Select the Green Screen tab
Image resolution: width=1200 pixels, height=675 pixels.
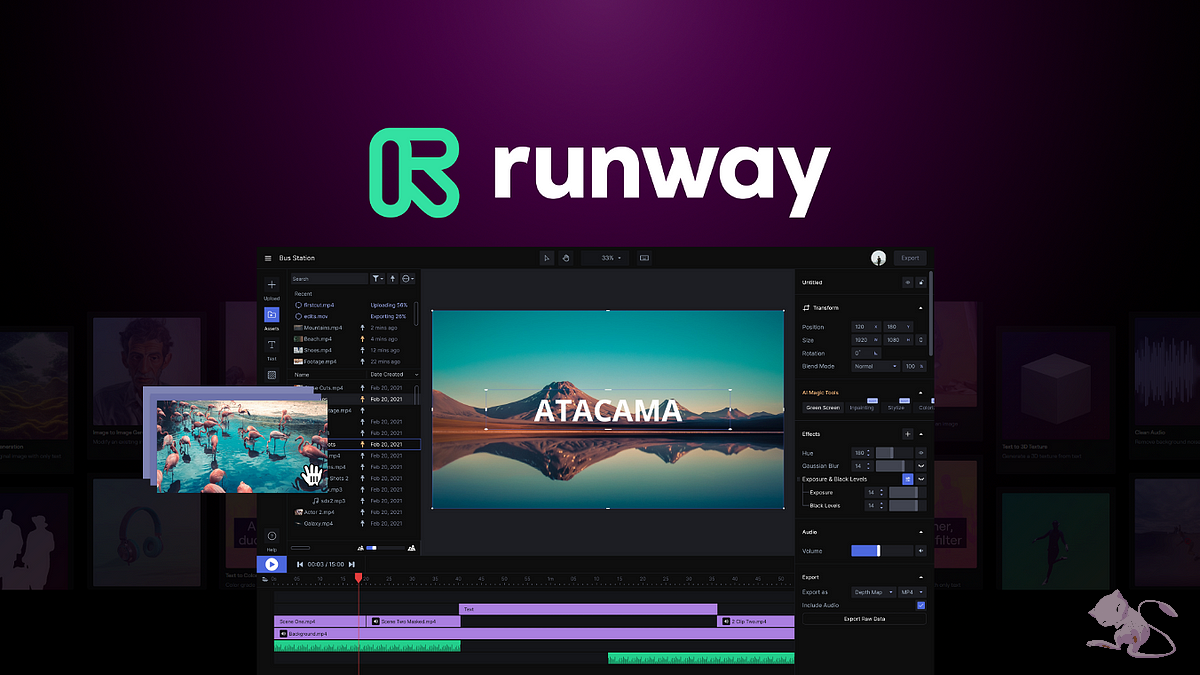(x=823, y=407)
